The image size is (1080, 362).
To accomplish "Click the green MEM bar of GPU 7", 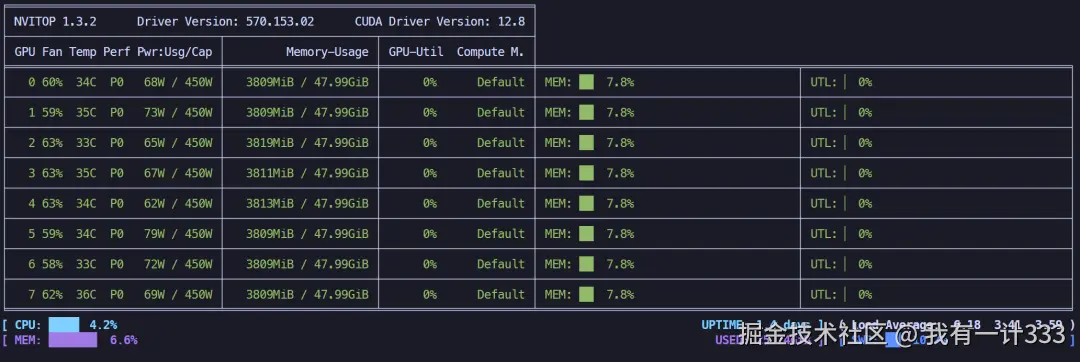I will click(586, 294).
